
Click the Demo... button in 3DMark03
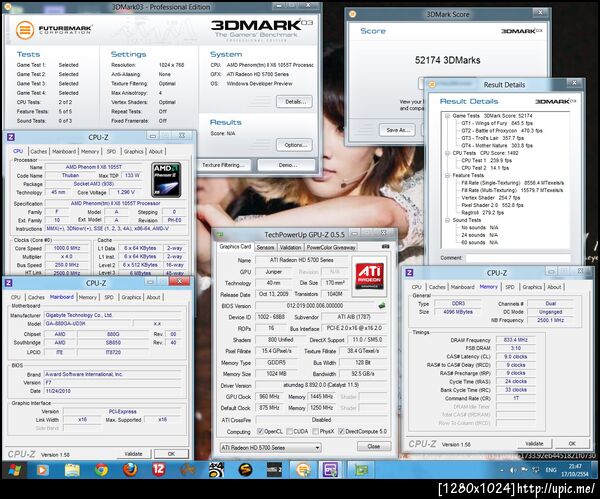pyautogui.click(x=287, y=165)
